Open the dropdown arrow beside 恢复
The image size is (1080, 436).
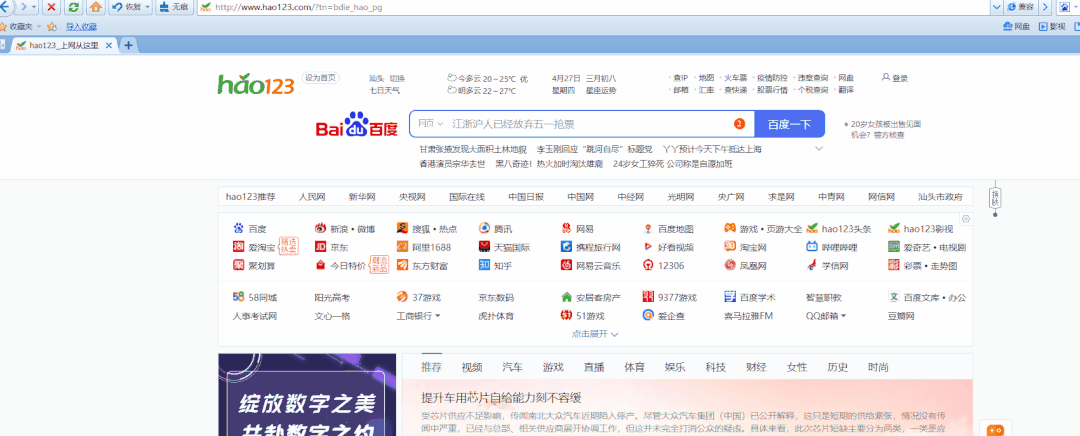click(x=147, y=7)
